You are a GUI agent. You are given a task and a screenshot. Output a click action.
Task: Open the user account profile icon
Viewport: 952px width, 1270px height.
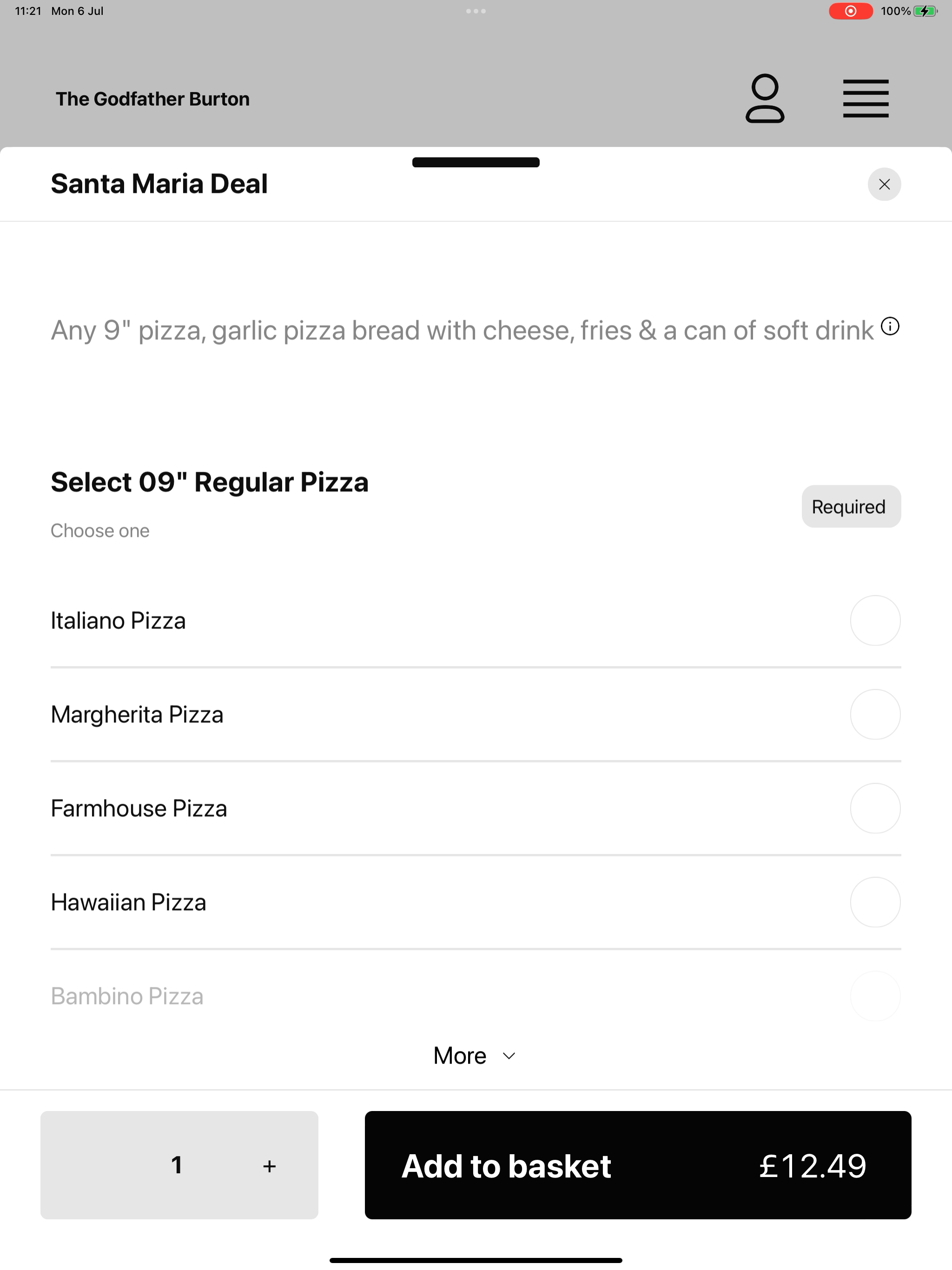click(765, 98)
